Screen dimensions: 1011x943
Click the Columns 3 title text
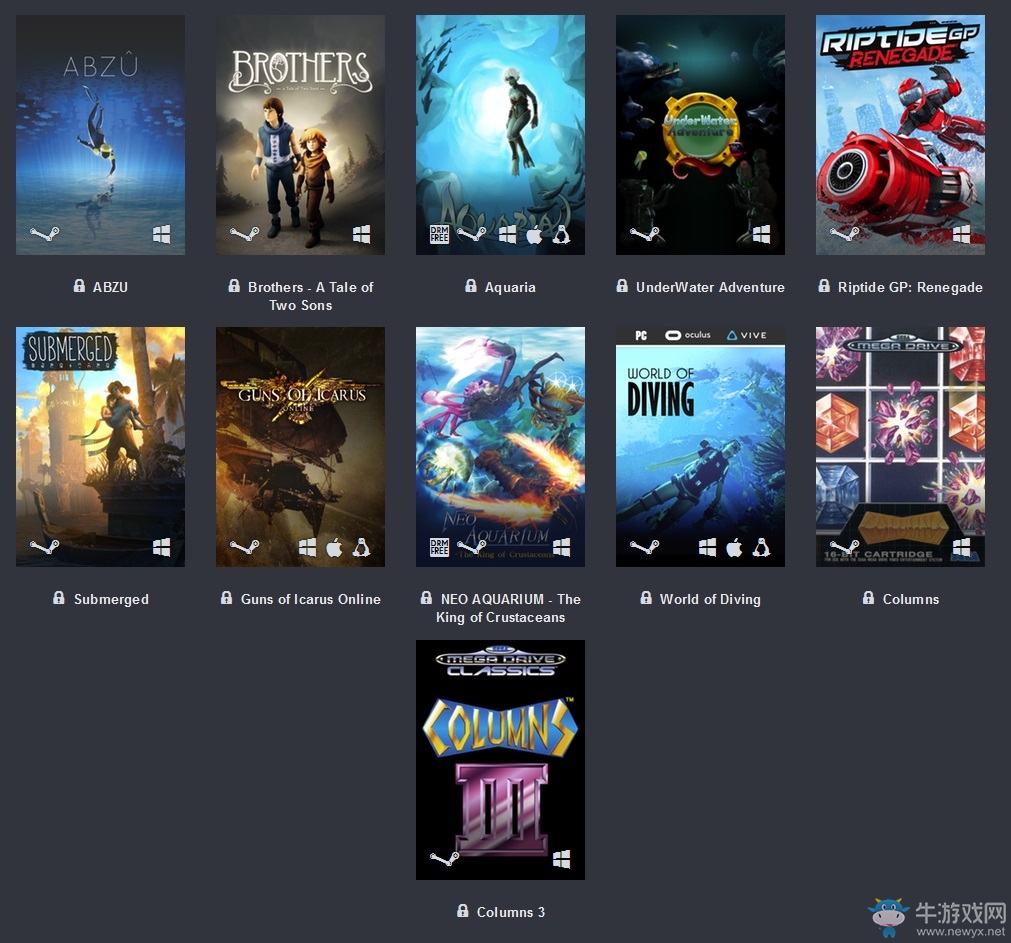tap(511, 912)
